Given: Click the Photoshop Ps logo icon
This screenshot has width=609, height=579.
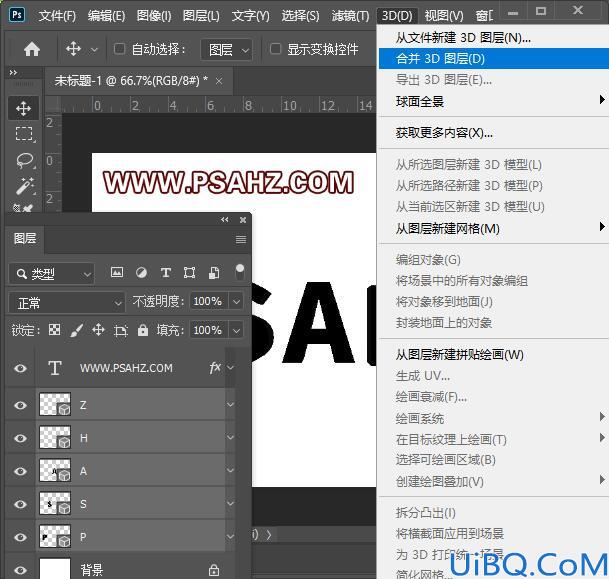Looking at the screenshot, I should 17,15.
